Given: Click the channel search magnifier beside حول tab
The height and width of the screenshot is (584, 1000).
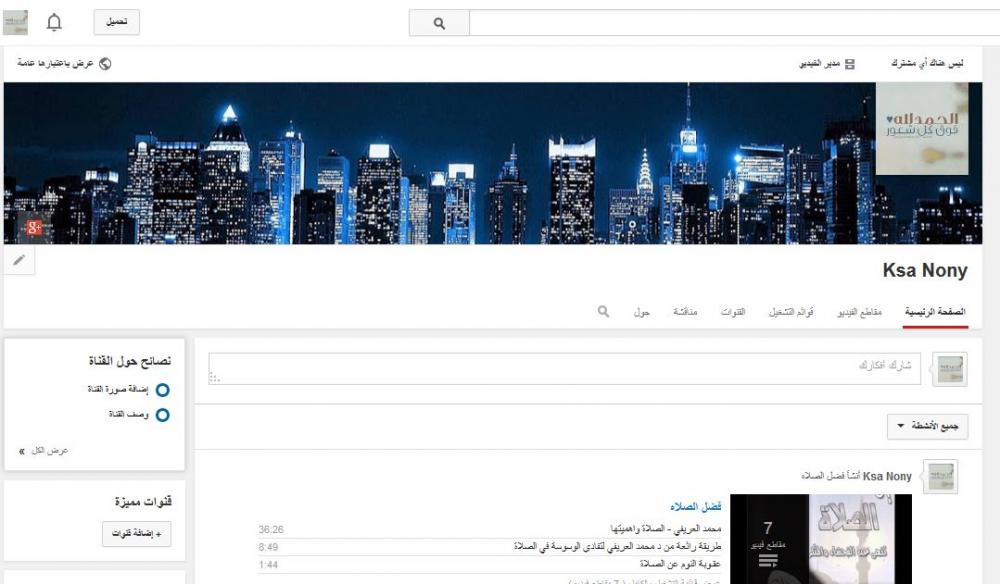Looking at the screenshot, I should [x=603, y=312].
